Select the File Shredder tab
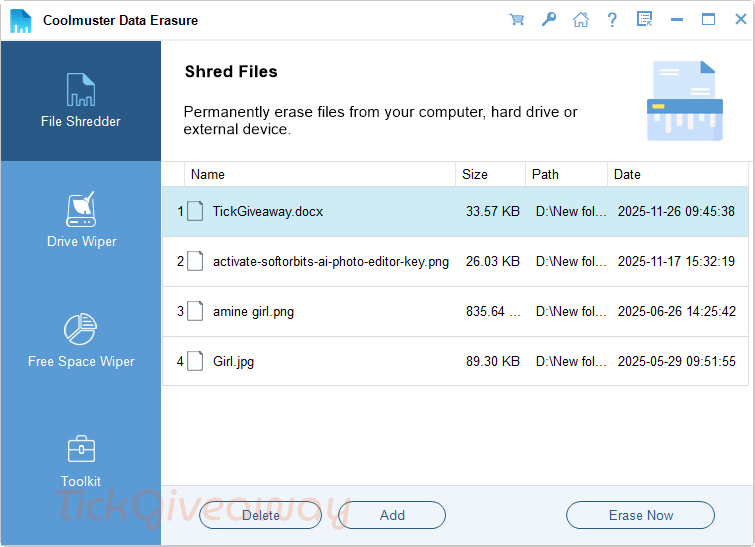Screen dimensions: 755x547 [81, 101]
